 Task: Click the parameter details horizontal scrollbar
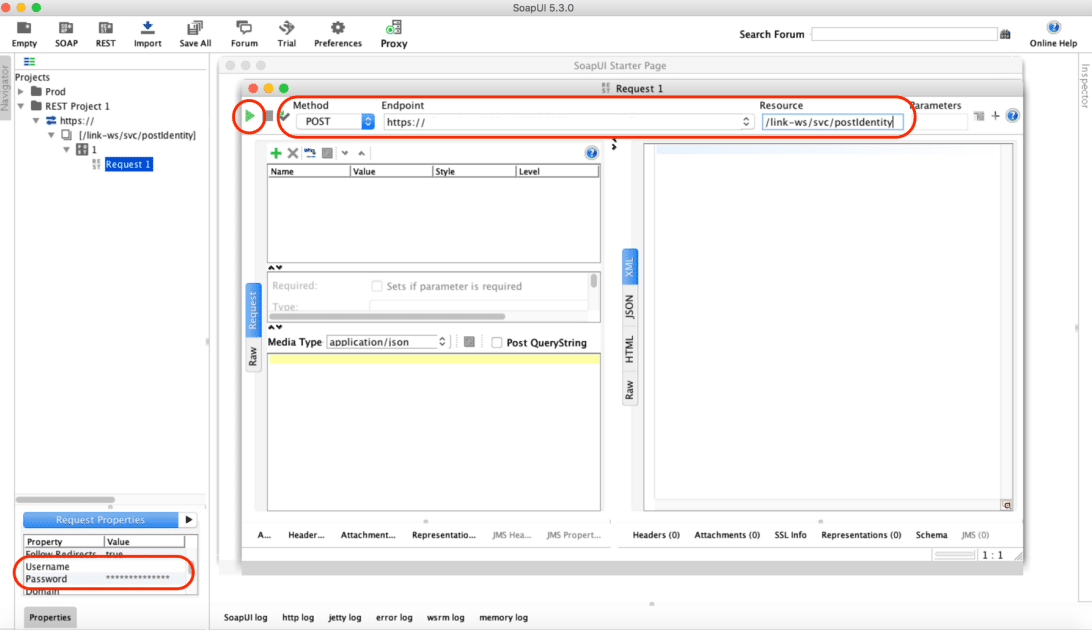[x=387, y=317]
